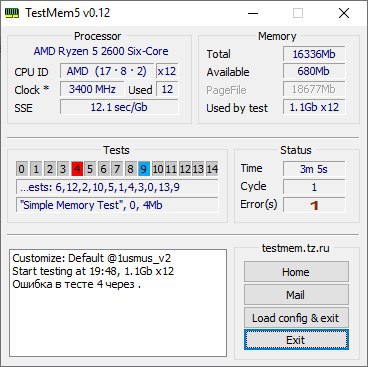368x367 pixels.
Task: Click test number 0 box
Action: coord(22,169)
